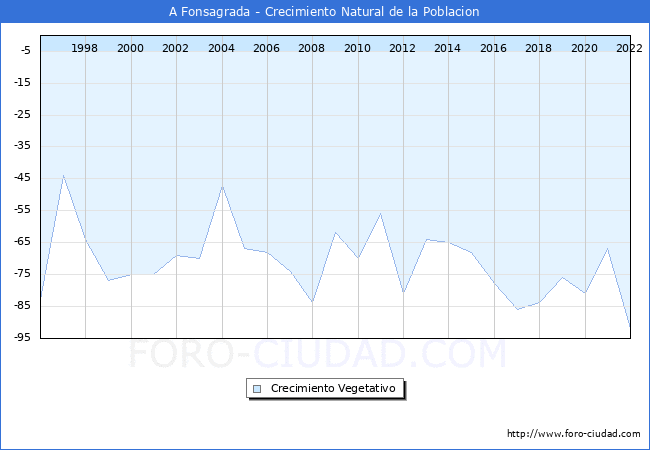Select the 2008 x-axis year label
This screenshot has height=450, width=650.
311,48
